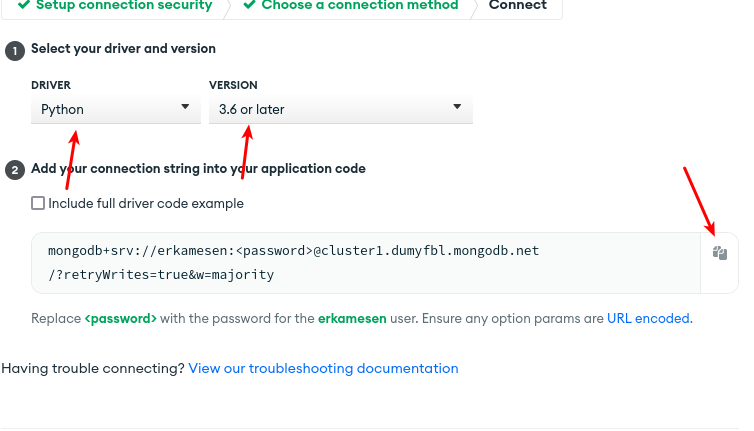The height and width of the screenshot is (431, 754).
Task: Click the step 1 number badge
Action: 15,51
